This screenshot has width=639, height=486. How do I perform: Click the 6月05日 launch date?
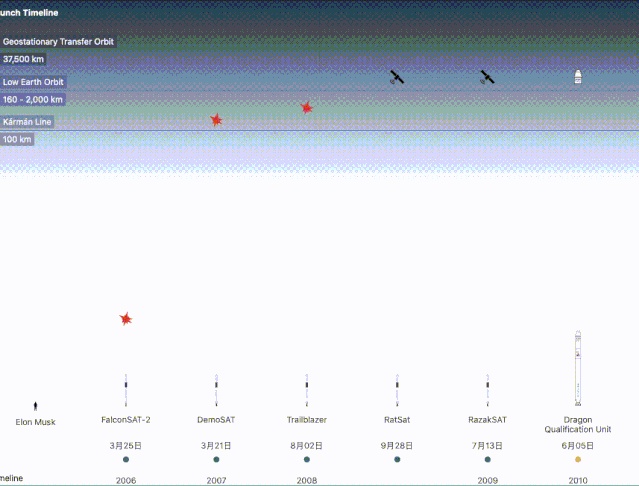[x=578, y=446]
